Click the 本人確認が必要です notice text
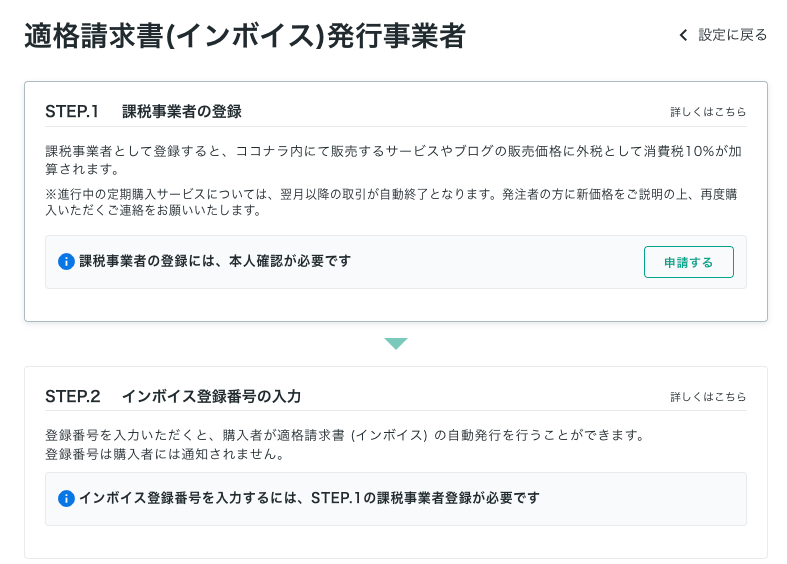 (x=215, y=262)
